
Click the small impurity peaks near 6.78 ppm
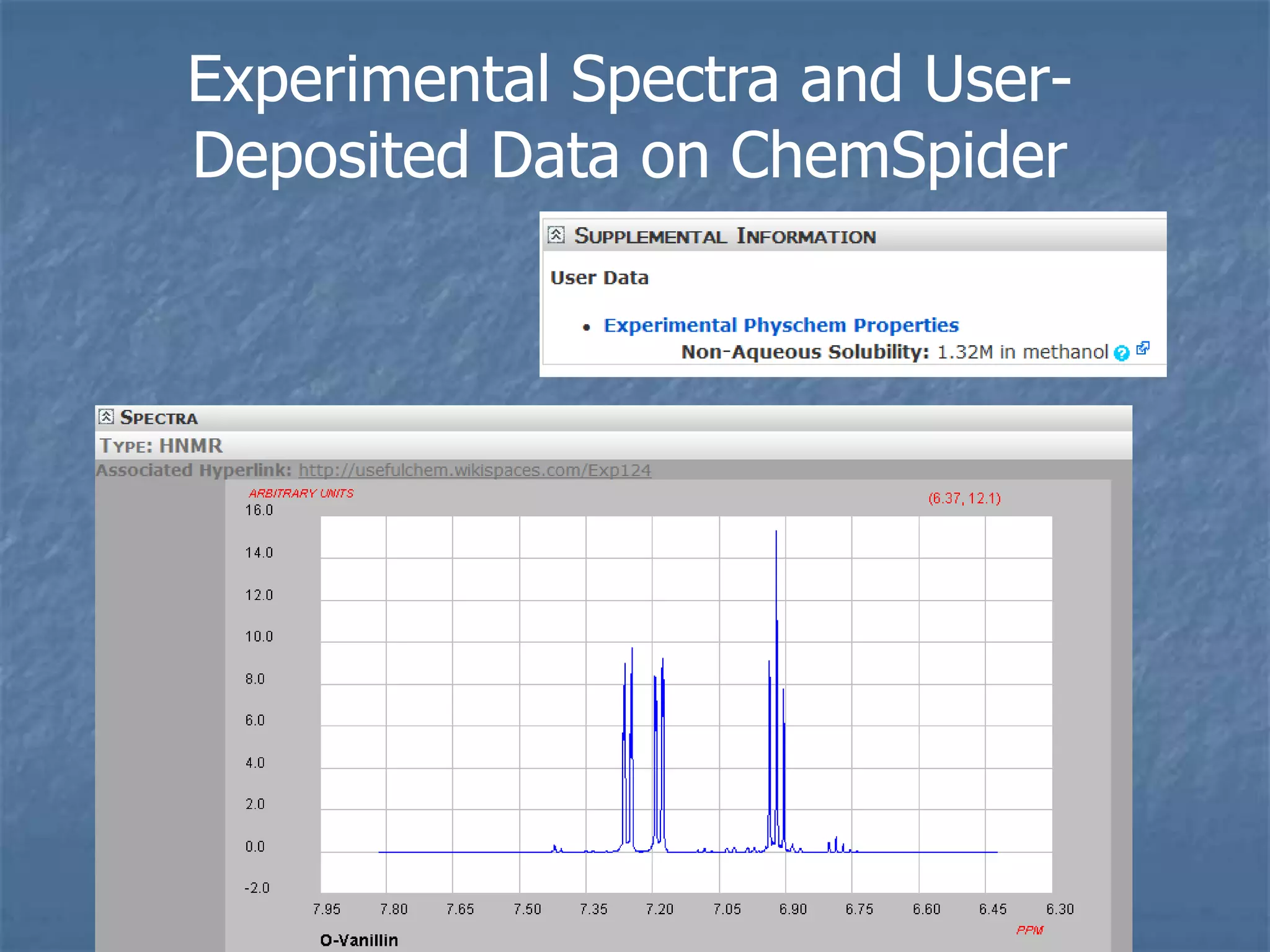click(835, 845)
